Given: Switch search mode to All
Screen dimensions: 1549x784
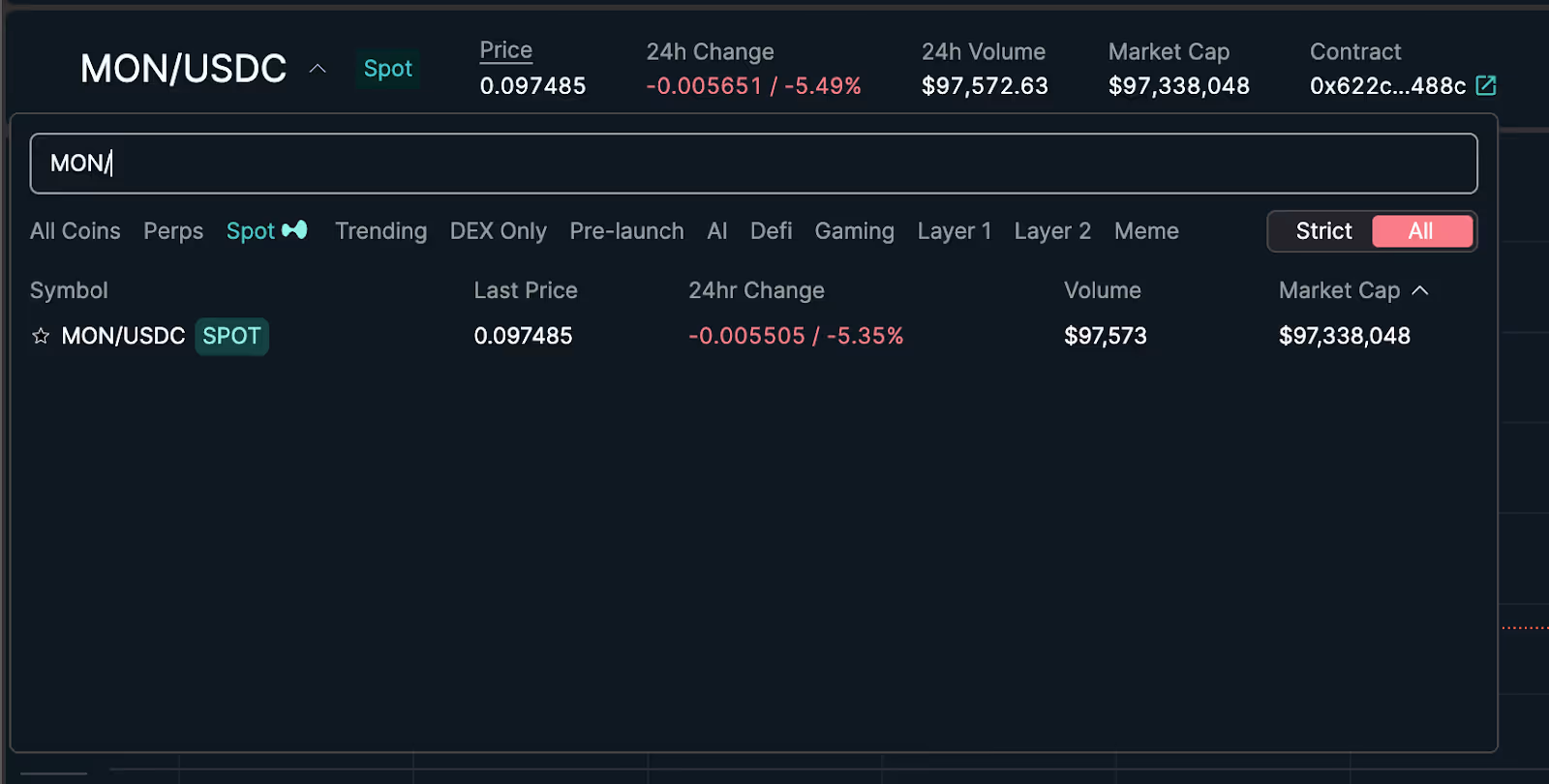Looking at the screenshot, I should tap(1421, 231).
